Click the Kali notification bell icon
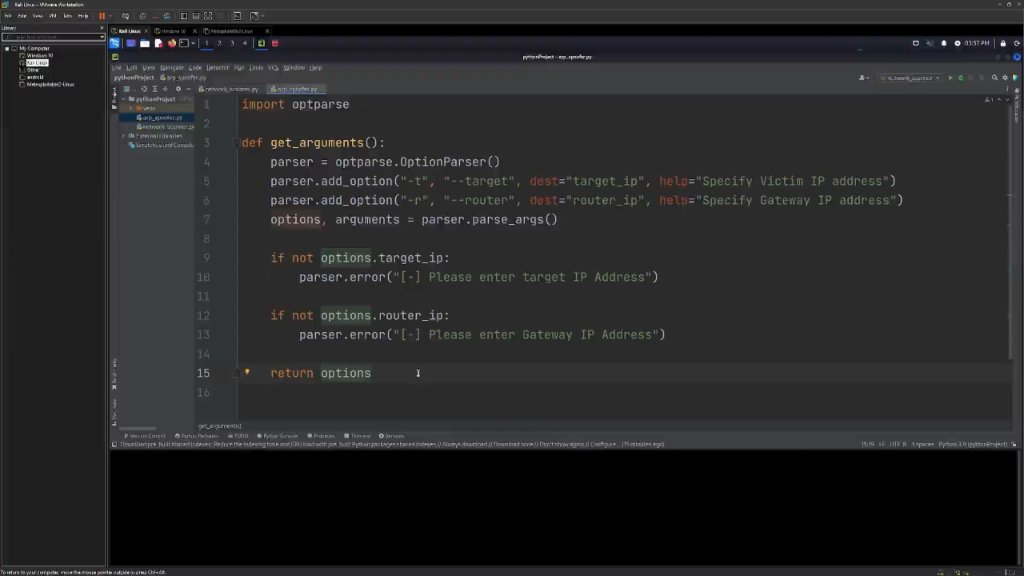The width and height of the screenshot is (1024, 576). tap(944, 43)
